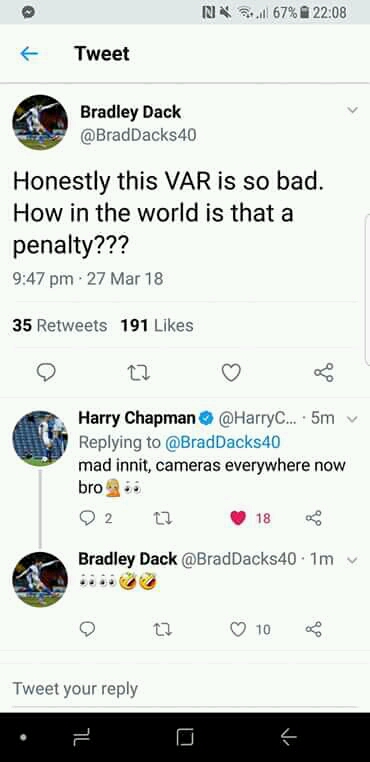This screenshot has width=370, height=762.
Task: Like the main VAR tweet
Action: point(231,373)
